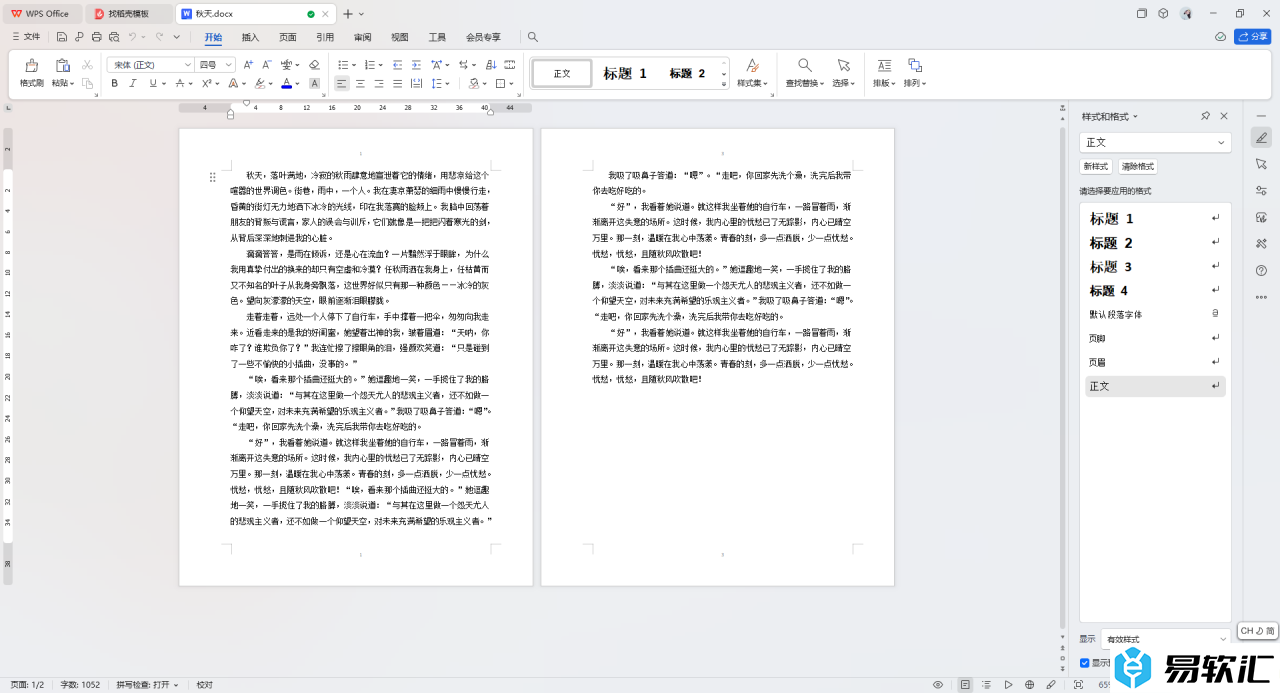Click the 清除格式 button
Screen dimensions: 1280x693
(x=1138, y=167)
